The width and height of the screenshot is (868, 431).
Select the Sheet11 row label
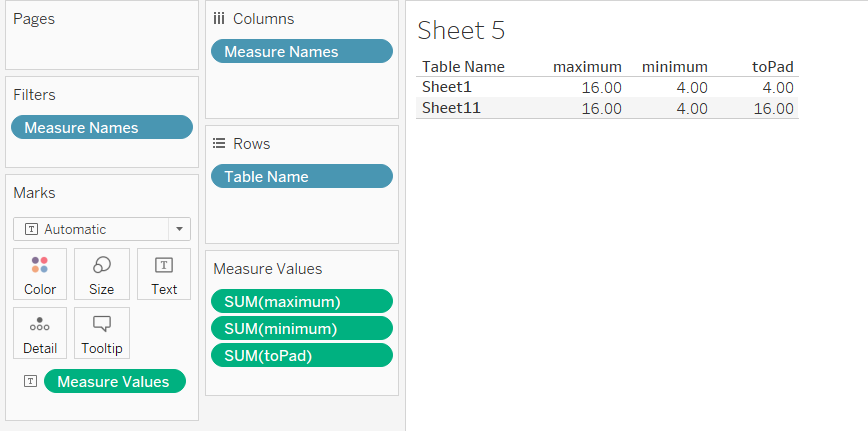click(x=451, y=108)
